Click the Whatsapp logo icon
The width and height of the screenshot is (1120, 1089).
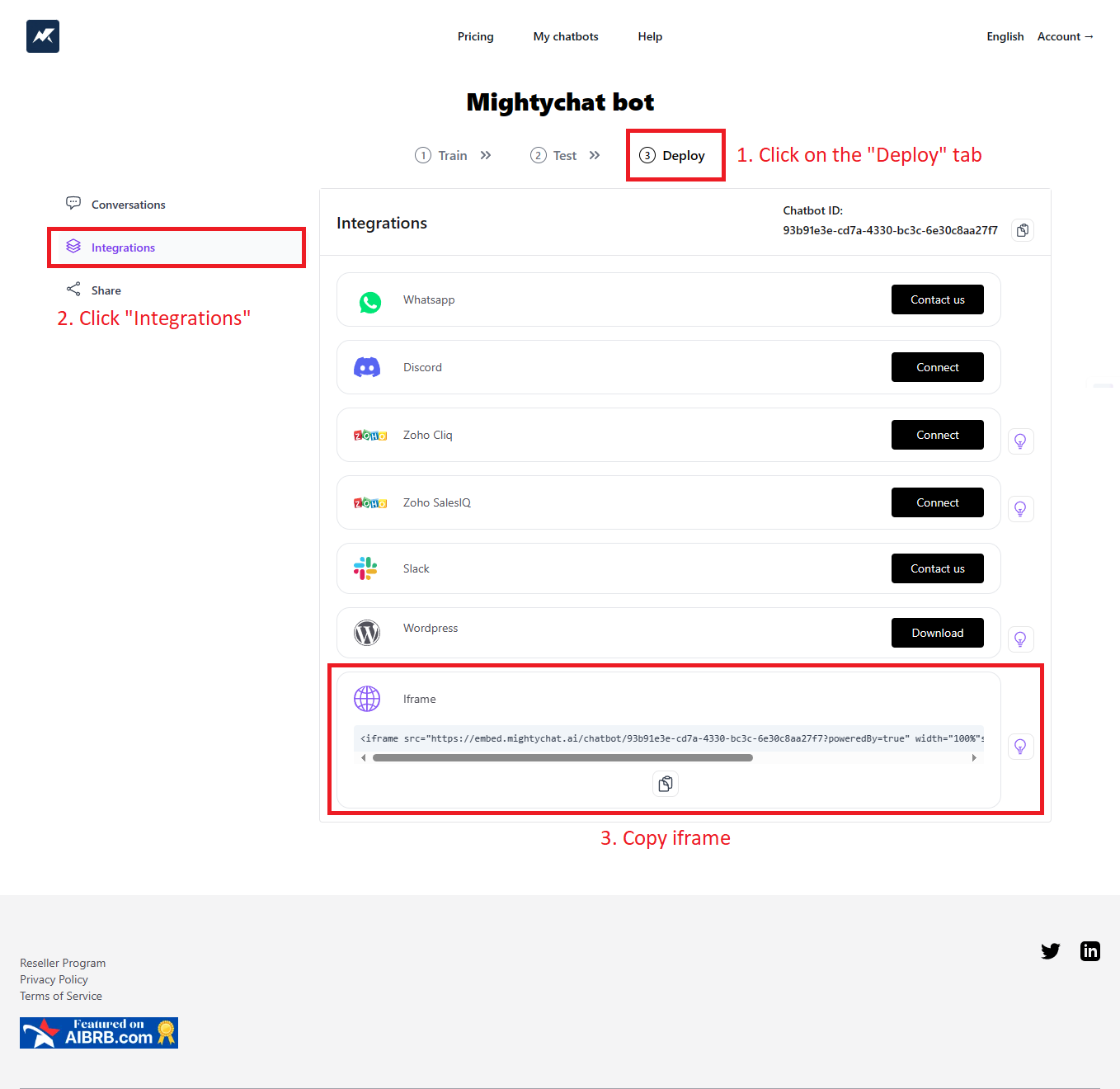(370, 303)
